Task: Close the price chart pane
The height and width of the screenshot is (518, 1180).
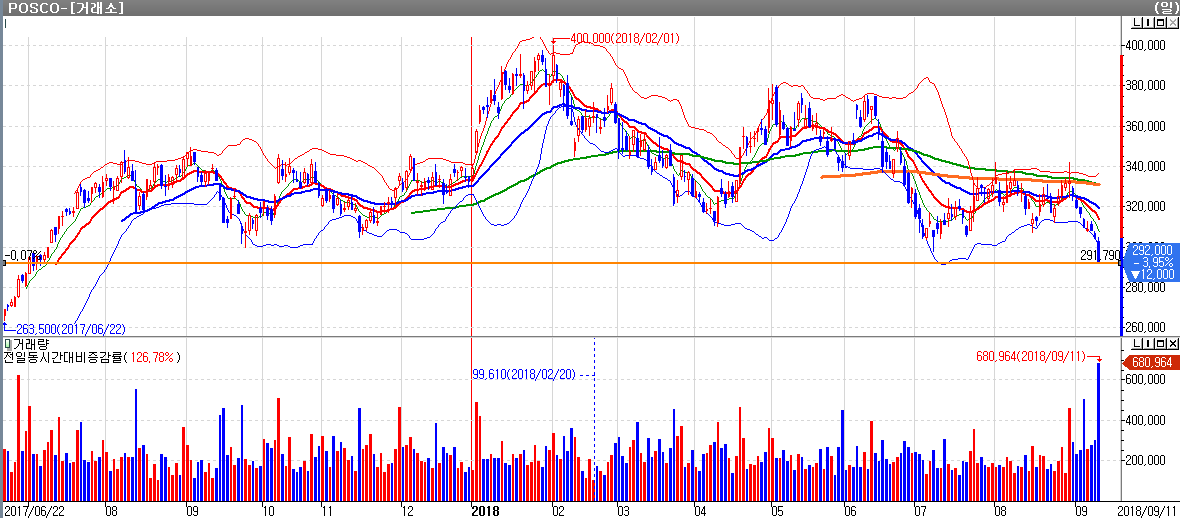Action: pos(1173,22)
